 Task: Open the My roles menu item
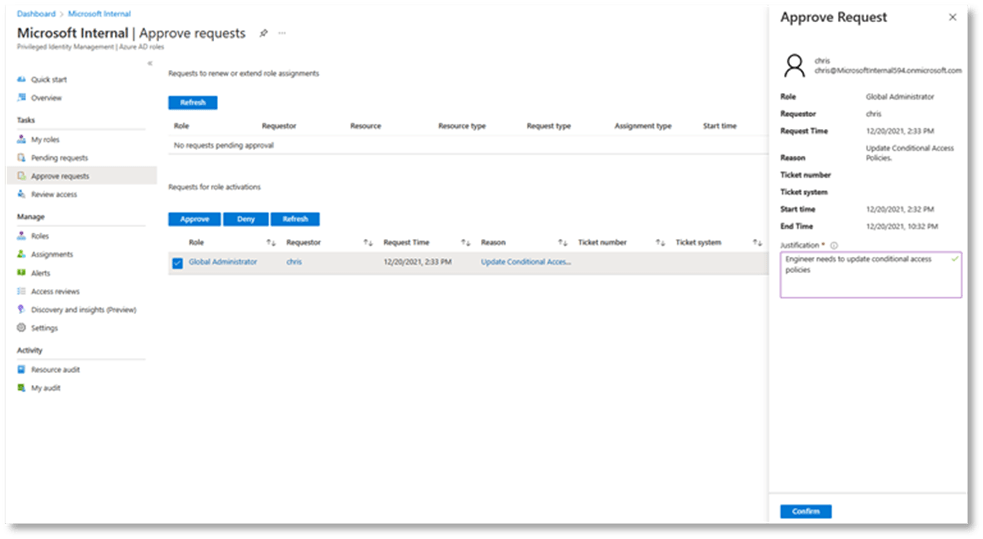tap(45, 140)
